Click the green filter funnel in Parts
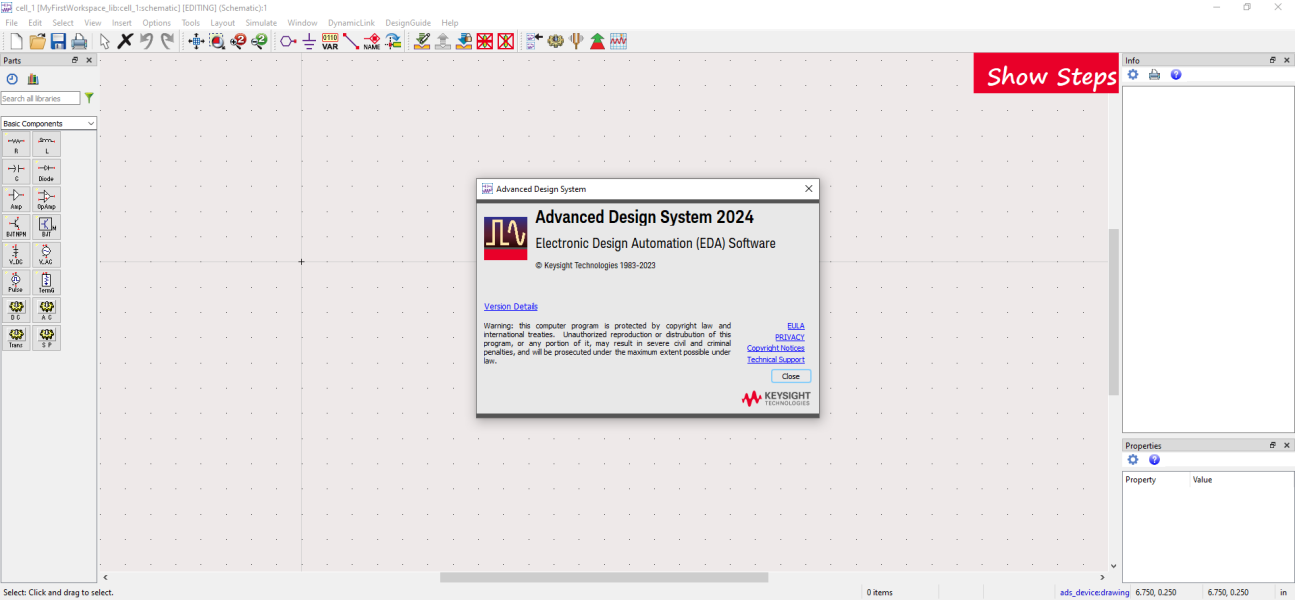Viewport: 1295px width, 600px height. [x=89, y=98]
